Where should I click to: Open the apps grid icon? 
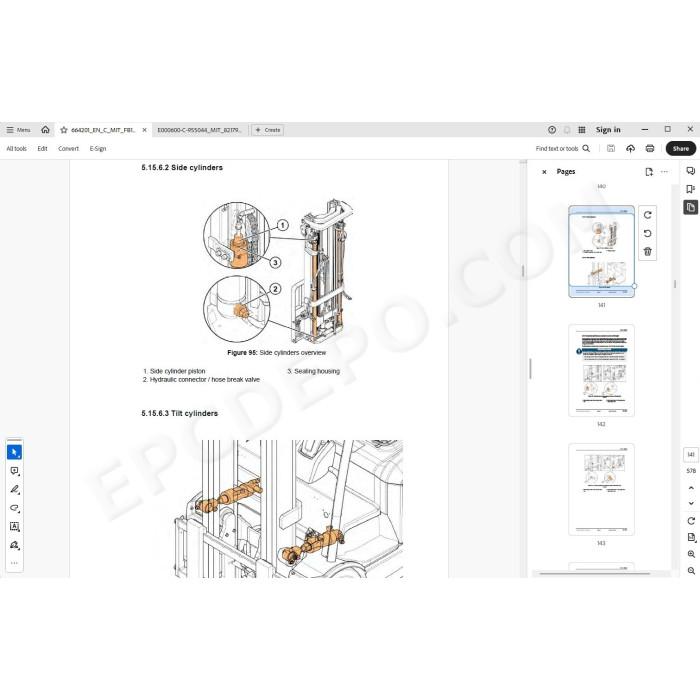[582, 130]
